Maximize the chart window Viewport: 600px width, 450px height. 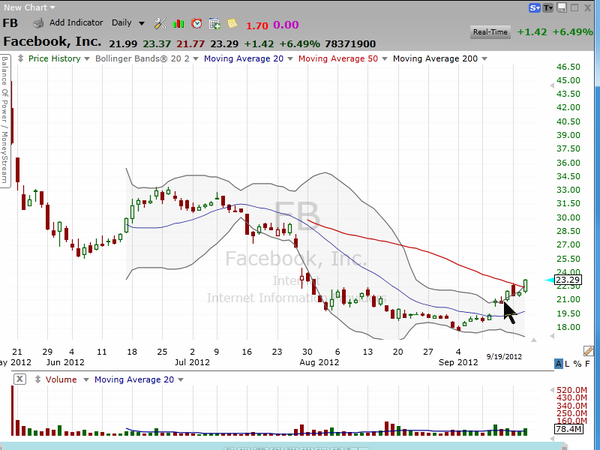click(x=574, y=8)
